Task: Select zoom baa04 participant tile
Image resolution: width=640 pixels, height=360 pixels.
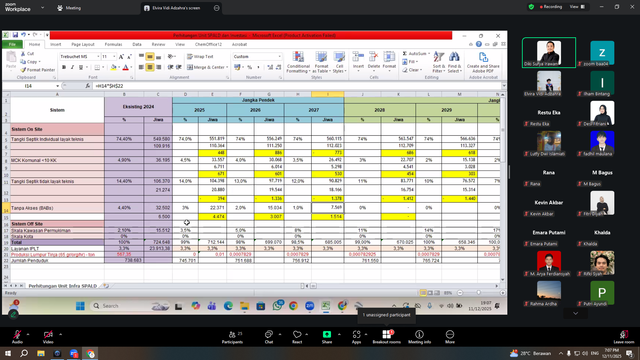Action: pyautogui.click(x=602, y=52)
